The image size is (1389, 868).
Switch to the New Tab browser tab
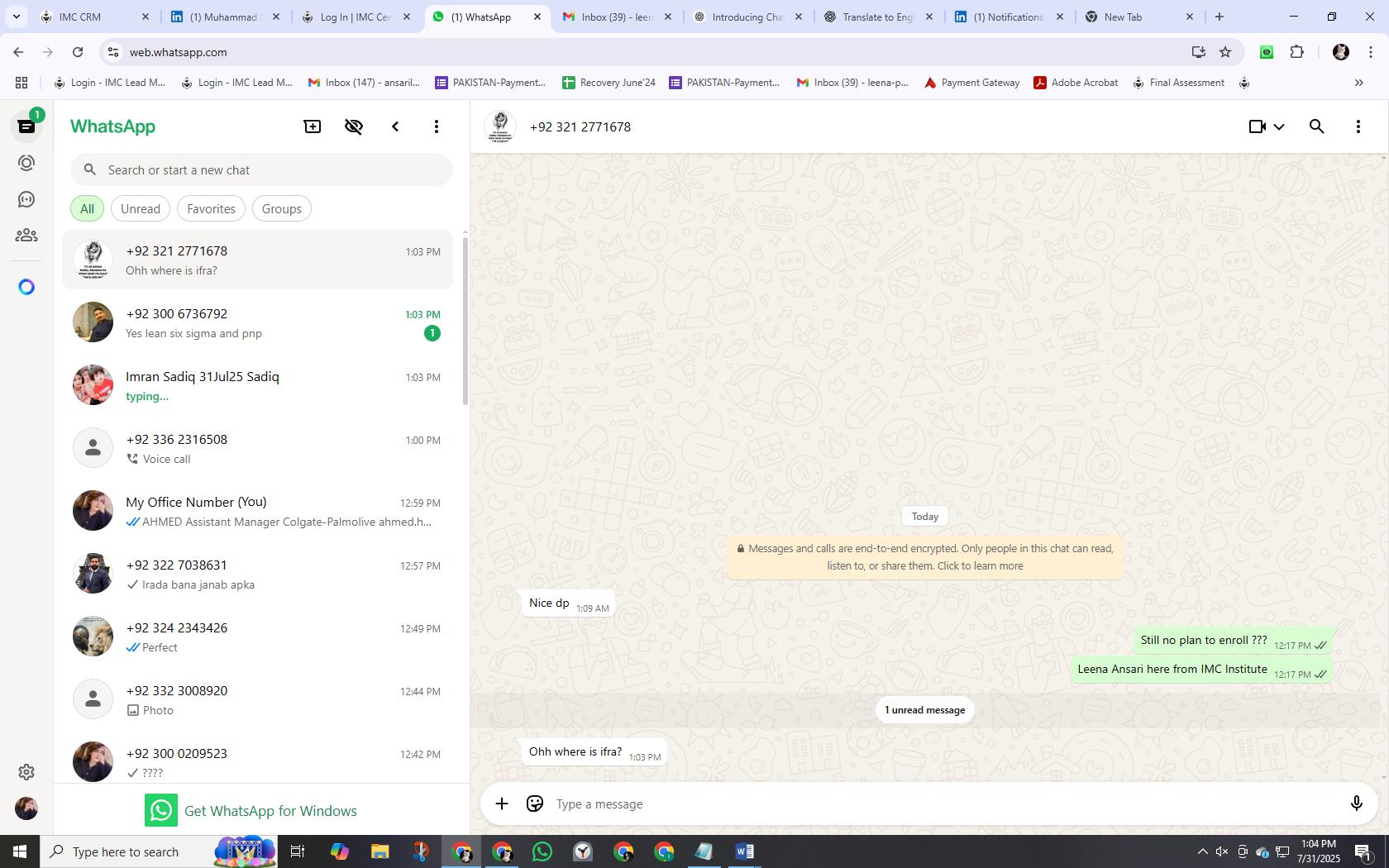pos(1139,17)
